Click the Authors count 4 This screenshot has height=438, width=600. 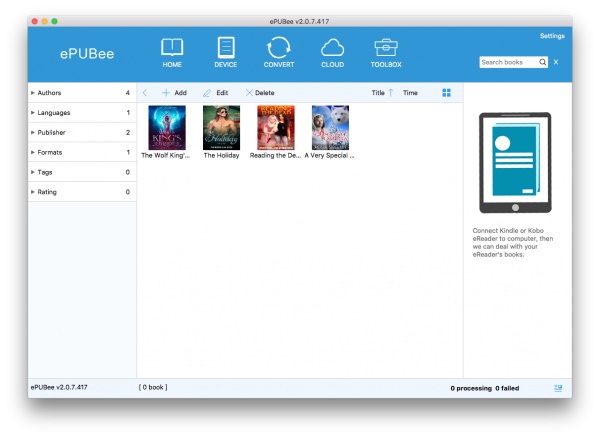128,93
